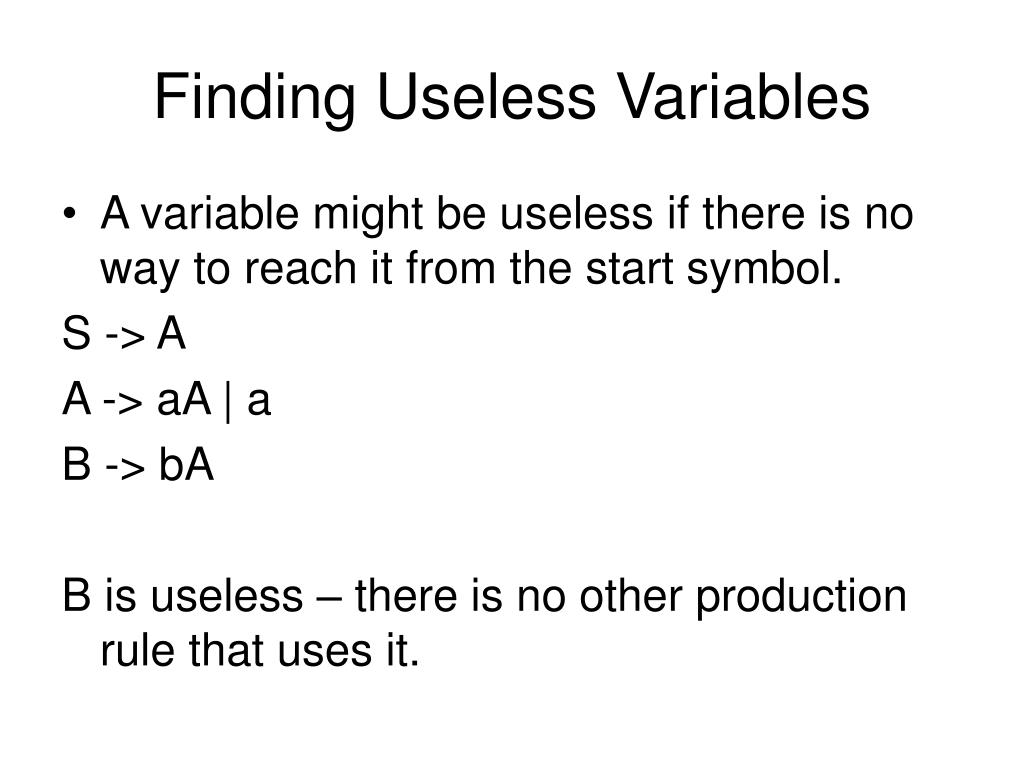Click the text 'rule that uses it.'
The width and height of the screenshot is (1024, 768).
click(x=260, y=650)
